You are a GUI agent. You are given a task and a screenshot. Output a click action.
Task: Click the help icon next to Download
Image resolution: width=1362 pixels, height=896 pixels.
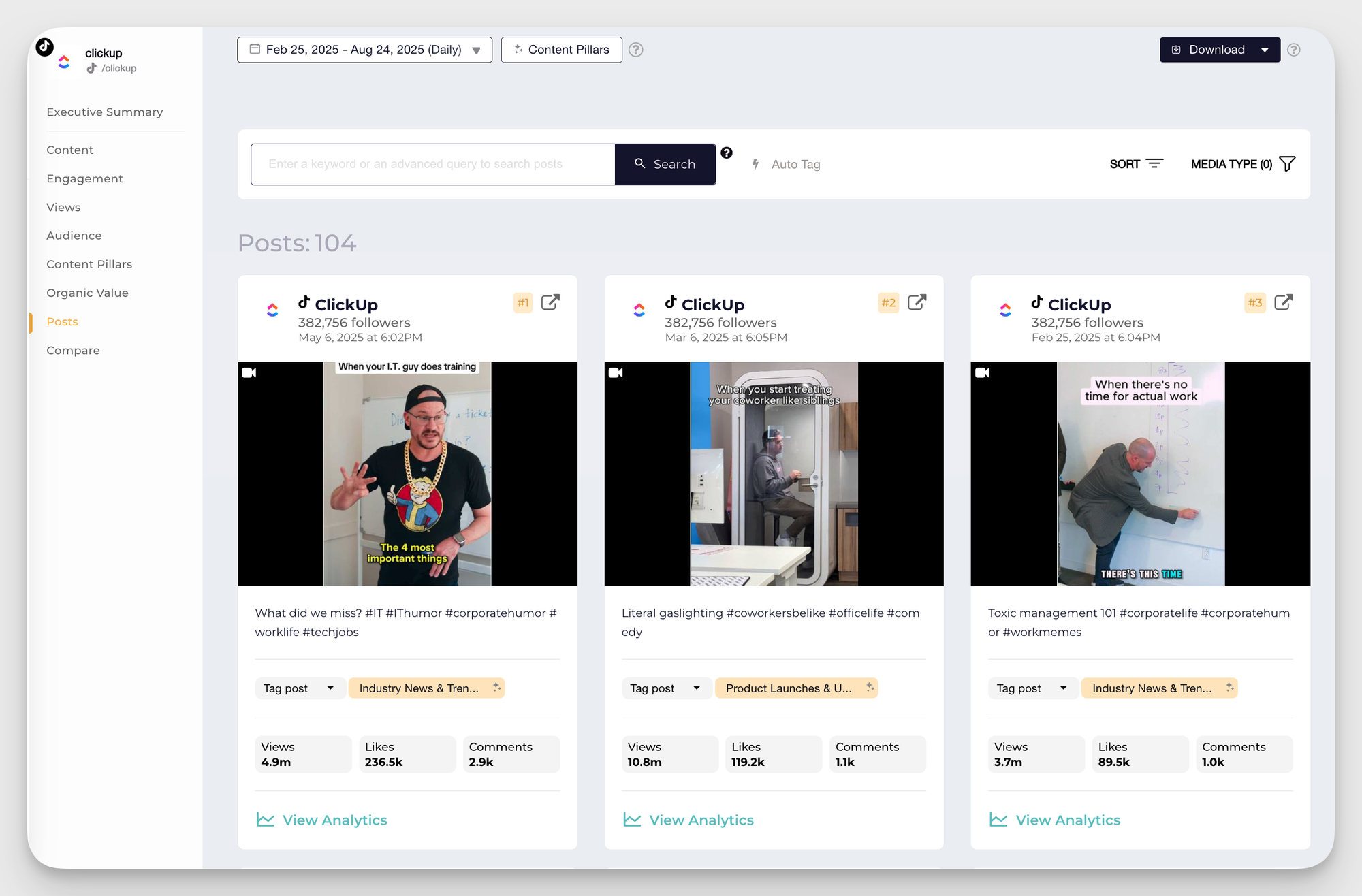(x=1294, y=50)
